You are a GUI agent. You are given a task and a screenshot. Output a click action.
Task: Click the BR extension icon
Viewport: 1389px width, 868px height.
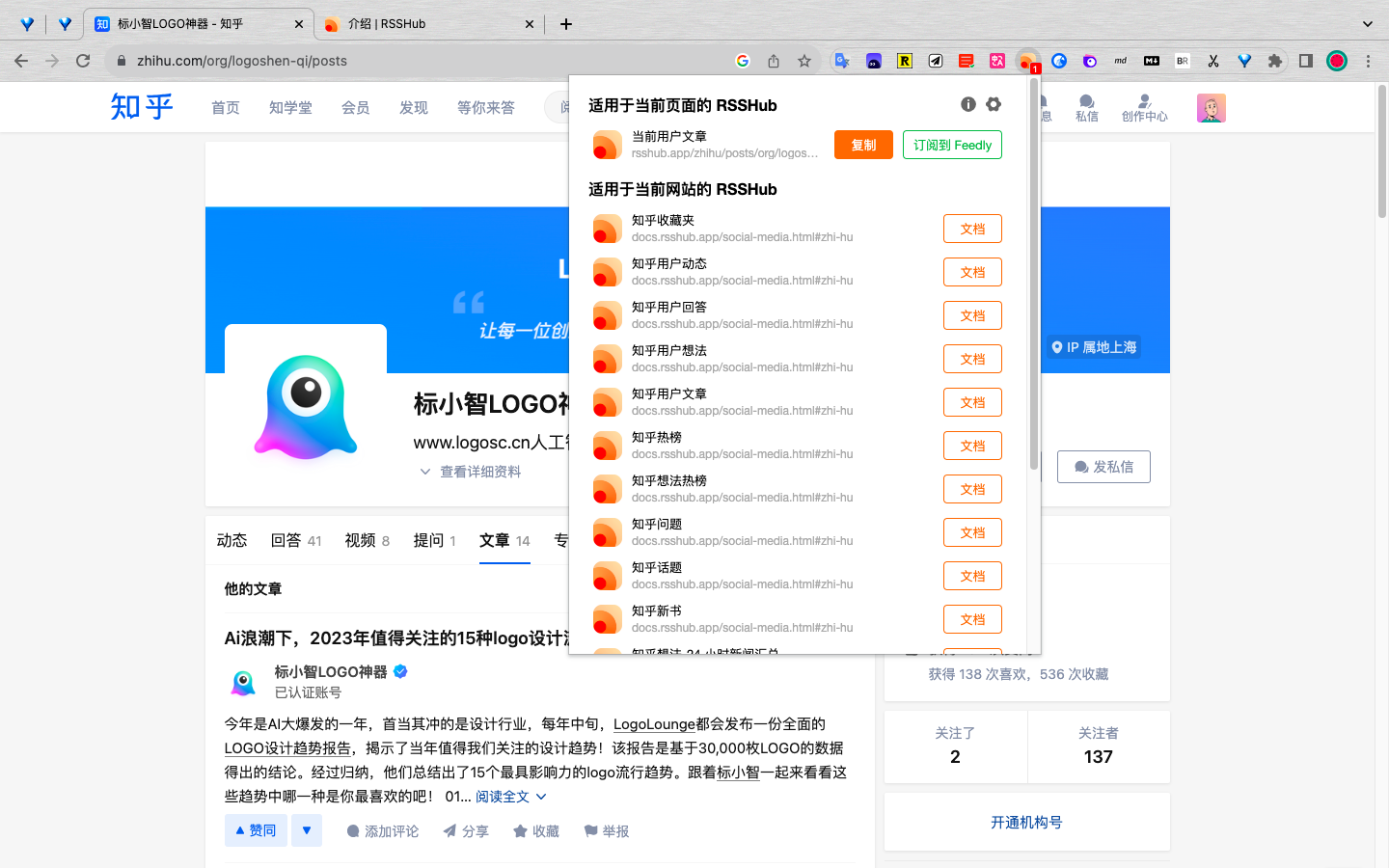(1183, 61)
